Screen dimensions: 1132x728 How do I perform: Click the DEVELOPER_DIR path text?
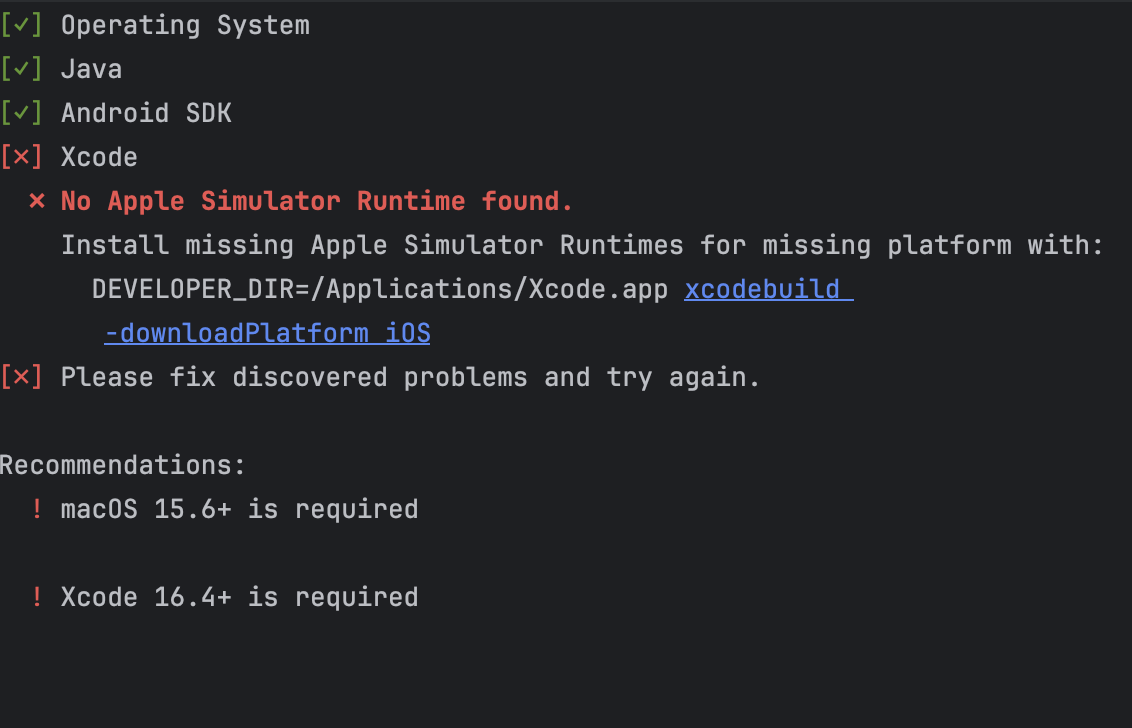[x=380, y=290]
